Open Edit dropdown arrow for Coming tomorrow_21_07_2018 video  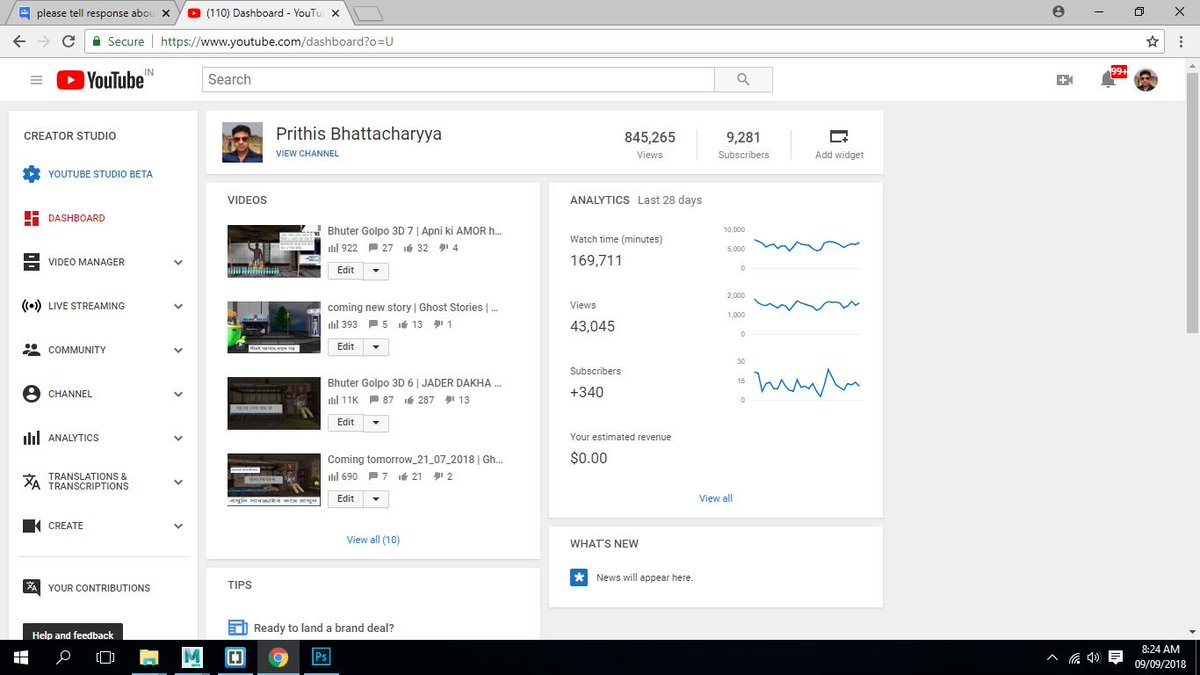point(376,499)
